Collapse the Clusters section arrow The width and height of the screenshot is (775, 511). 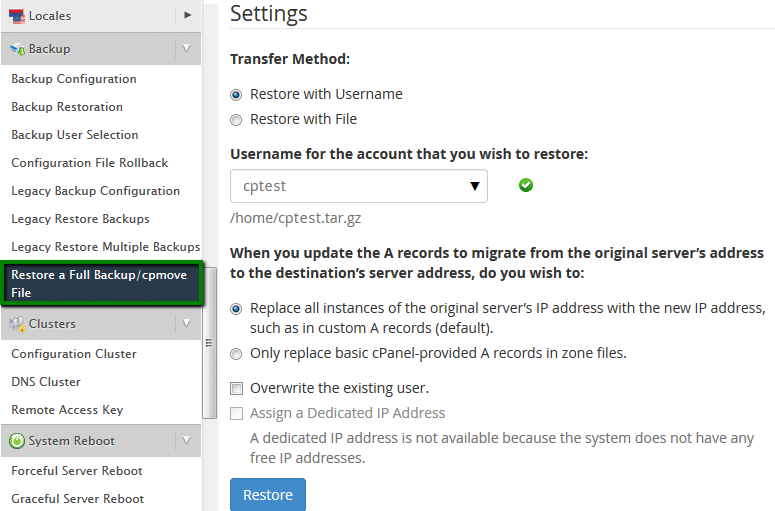point(186,323)
